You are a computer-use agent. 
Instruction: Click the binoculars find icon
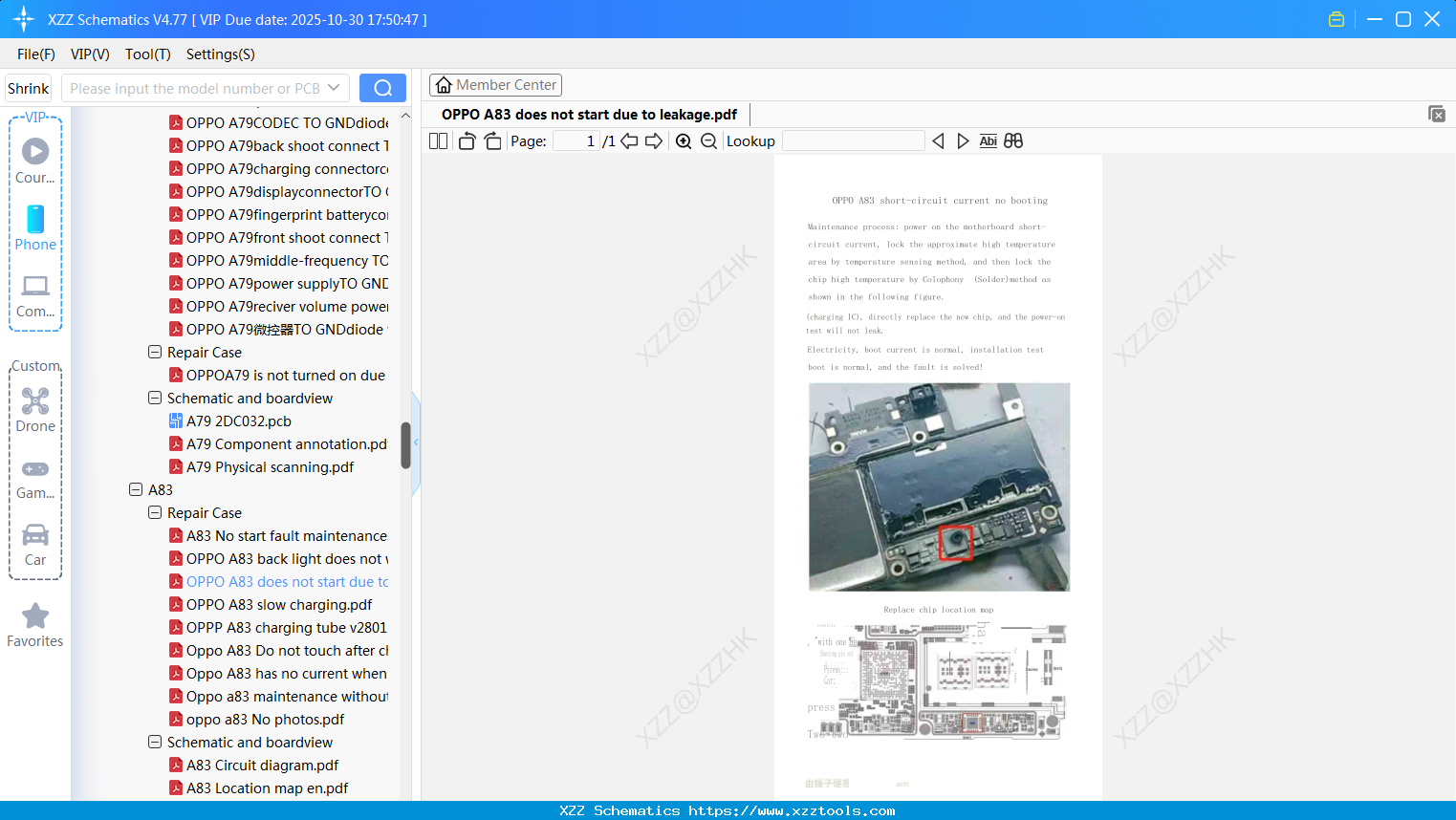1013,141
